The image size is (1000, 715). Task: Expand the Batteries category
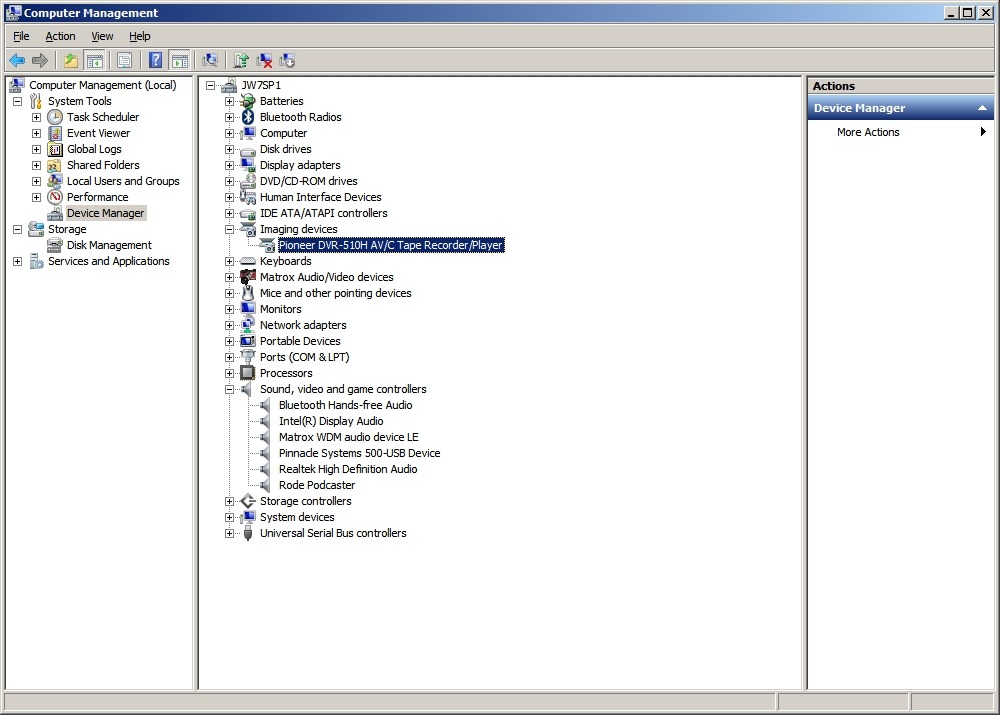[230, 101]
